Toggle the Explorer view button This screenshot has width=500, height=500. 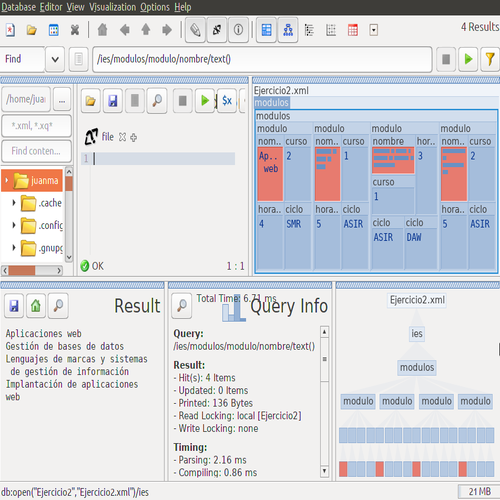tap(374, 30)
